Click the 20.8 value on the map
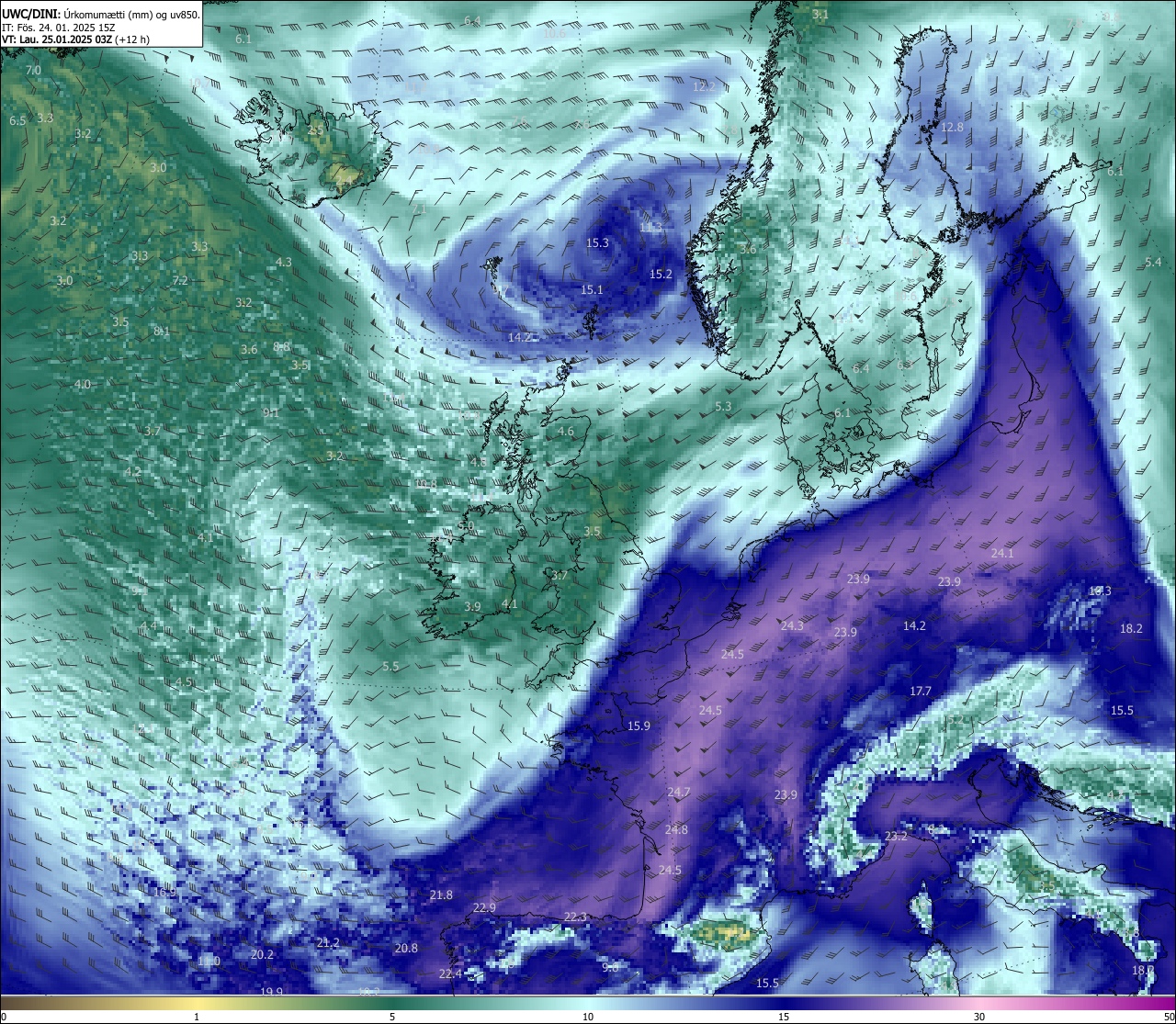1176x1024 pixels. (406, 949)
